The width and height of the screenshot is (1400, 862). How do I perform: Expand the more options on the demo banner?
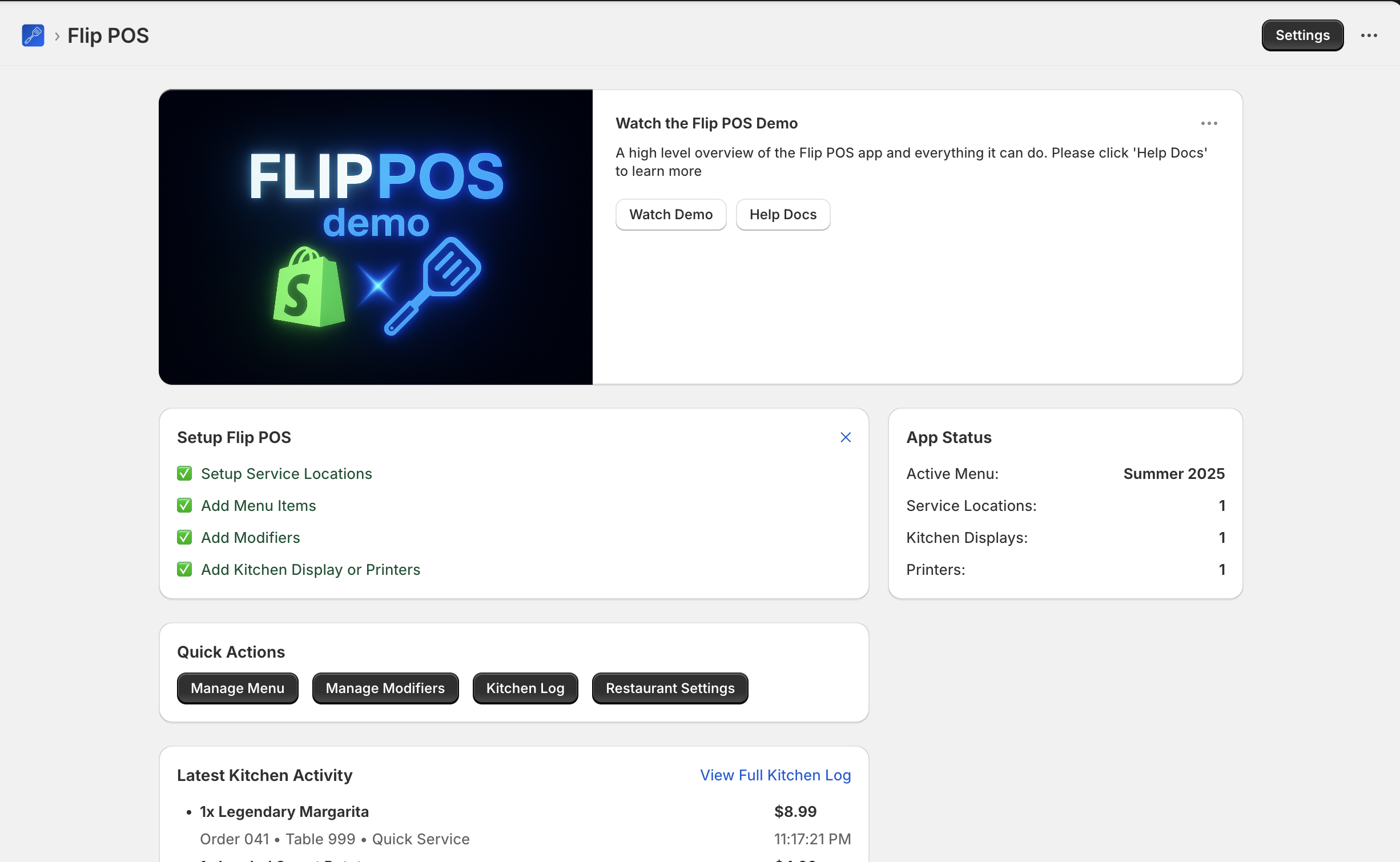(x=1209, y=123)
